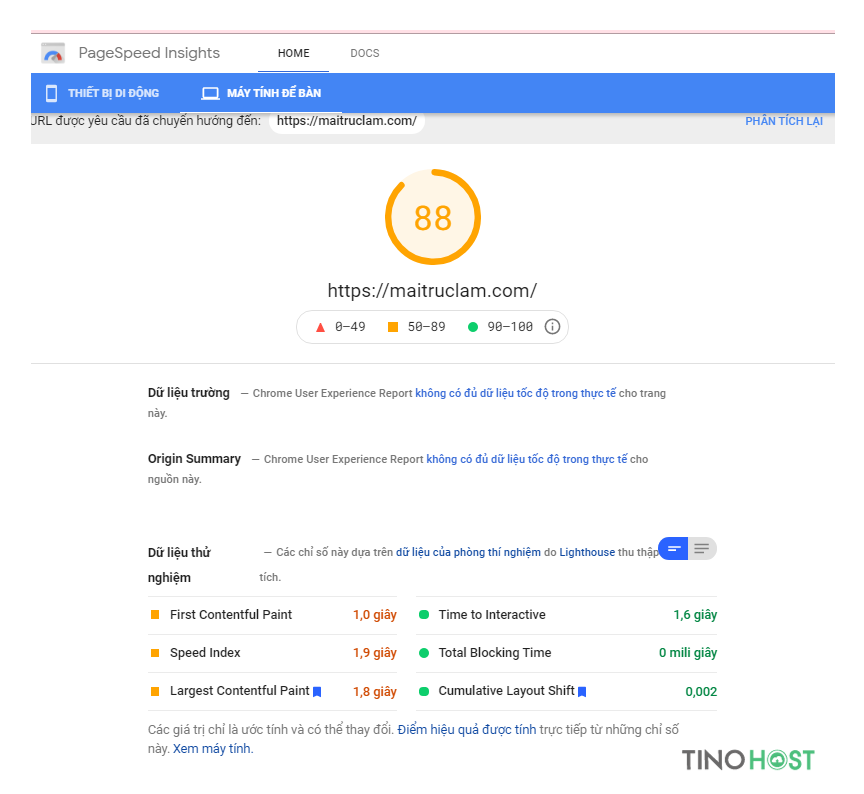Image resolution: width=864 pixels, height=794 pixels.
Task: Click the Time to Interactive label
Action: pos(492,615)
